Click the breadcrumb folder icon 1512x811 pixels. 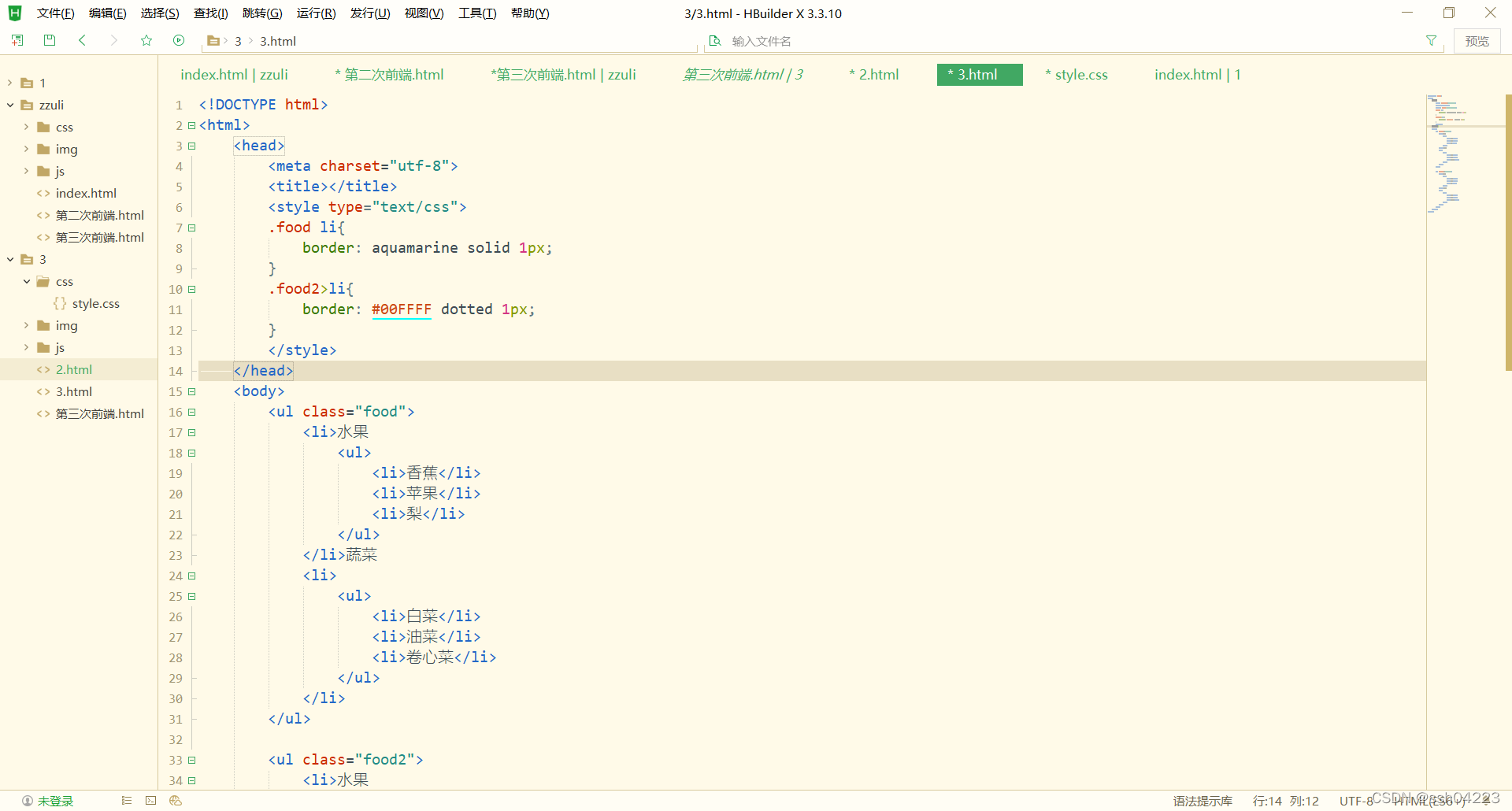tap(213, 41)
